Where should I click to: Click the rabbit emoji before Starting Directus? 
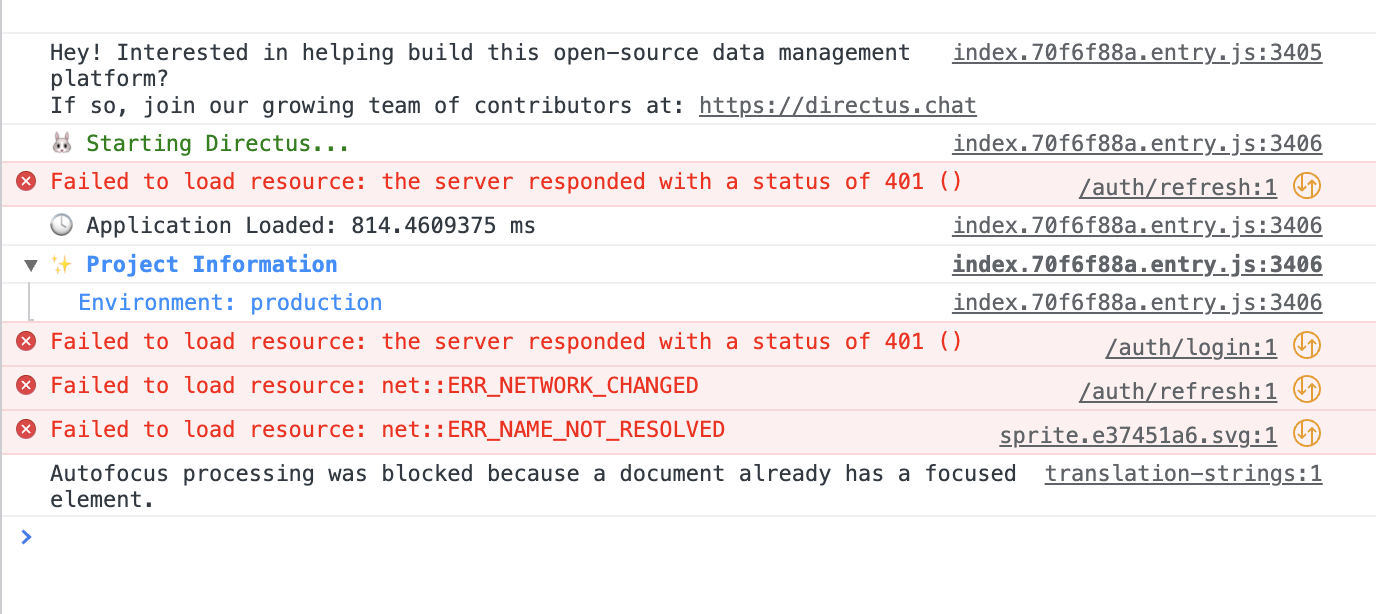pyautogui.click(x=62, y=144)
